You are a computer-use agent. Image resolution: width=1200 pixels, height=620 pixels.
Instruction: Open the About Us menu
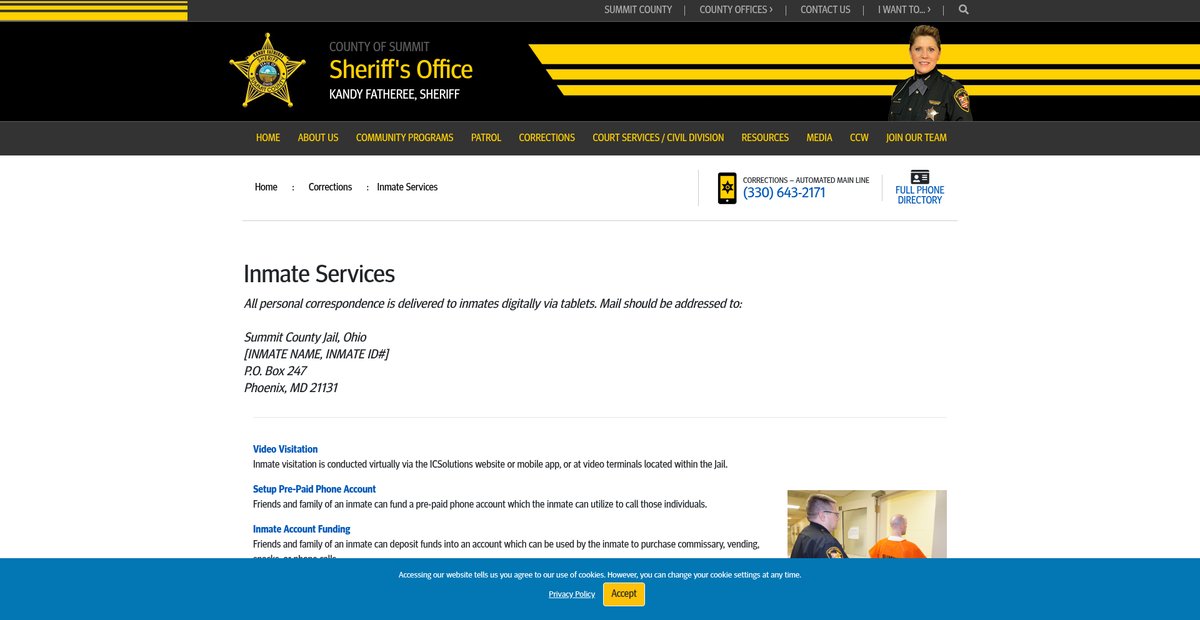[x=318, y=138]
